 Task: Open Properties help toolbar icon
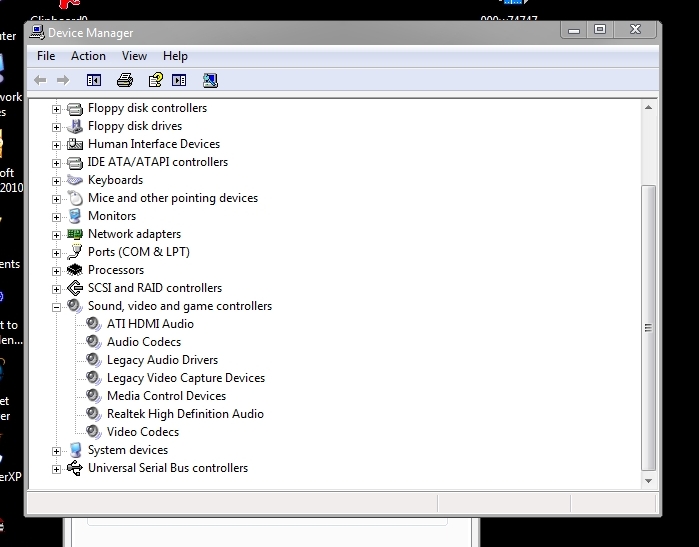156,80
